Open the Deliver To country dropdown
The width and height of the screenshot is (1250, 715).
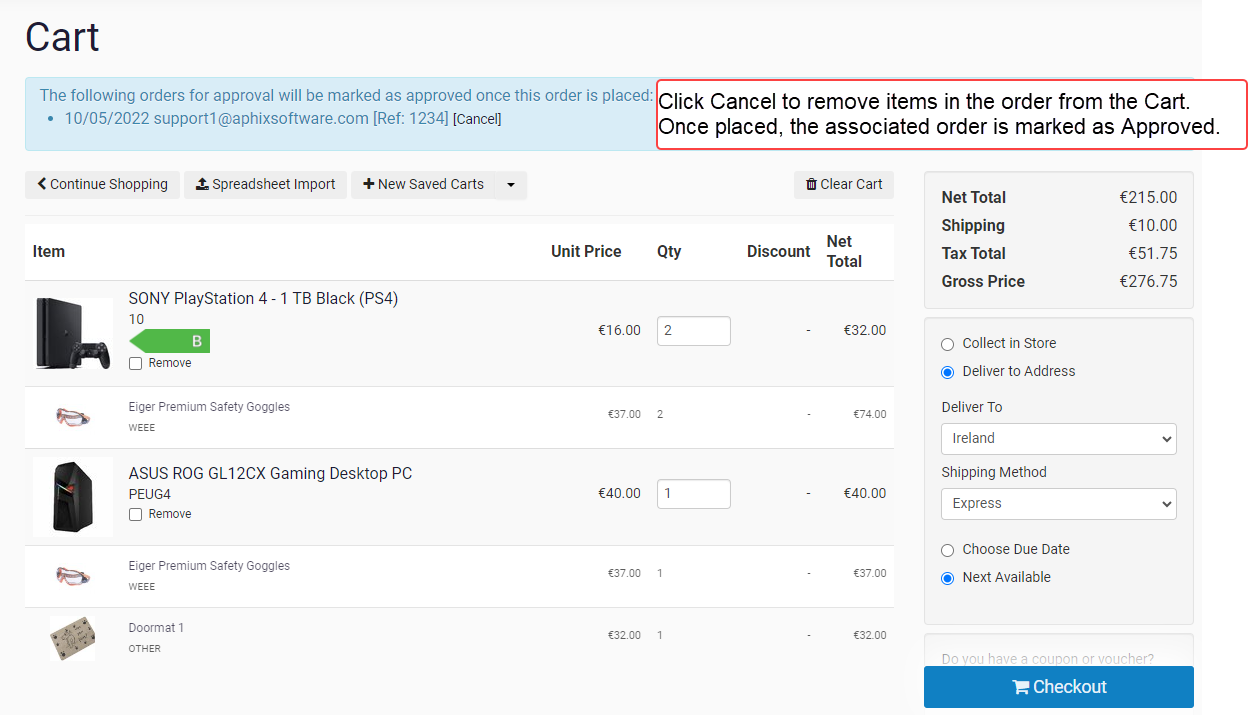coord(1058,439)
